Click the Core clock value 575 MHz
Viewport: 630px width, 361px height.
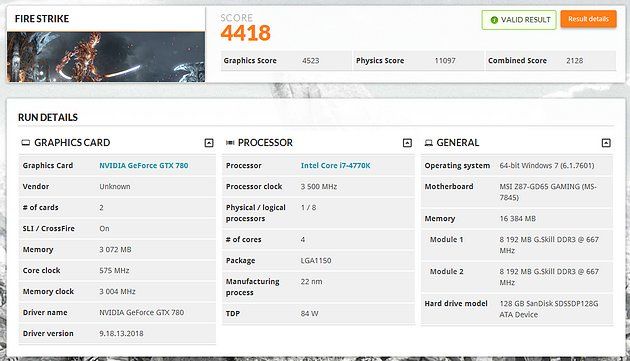(114, 271)
